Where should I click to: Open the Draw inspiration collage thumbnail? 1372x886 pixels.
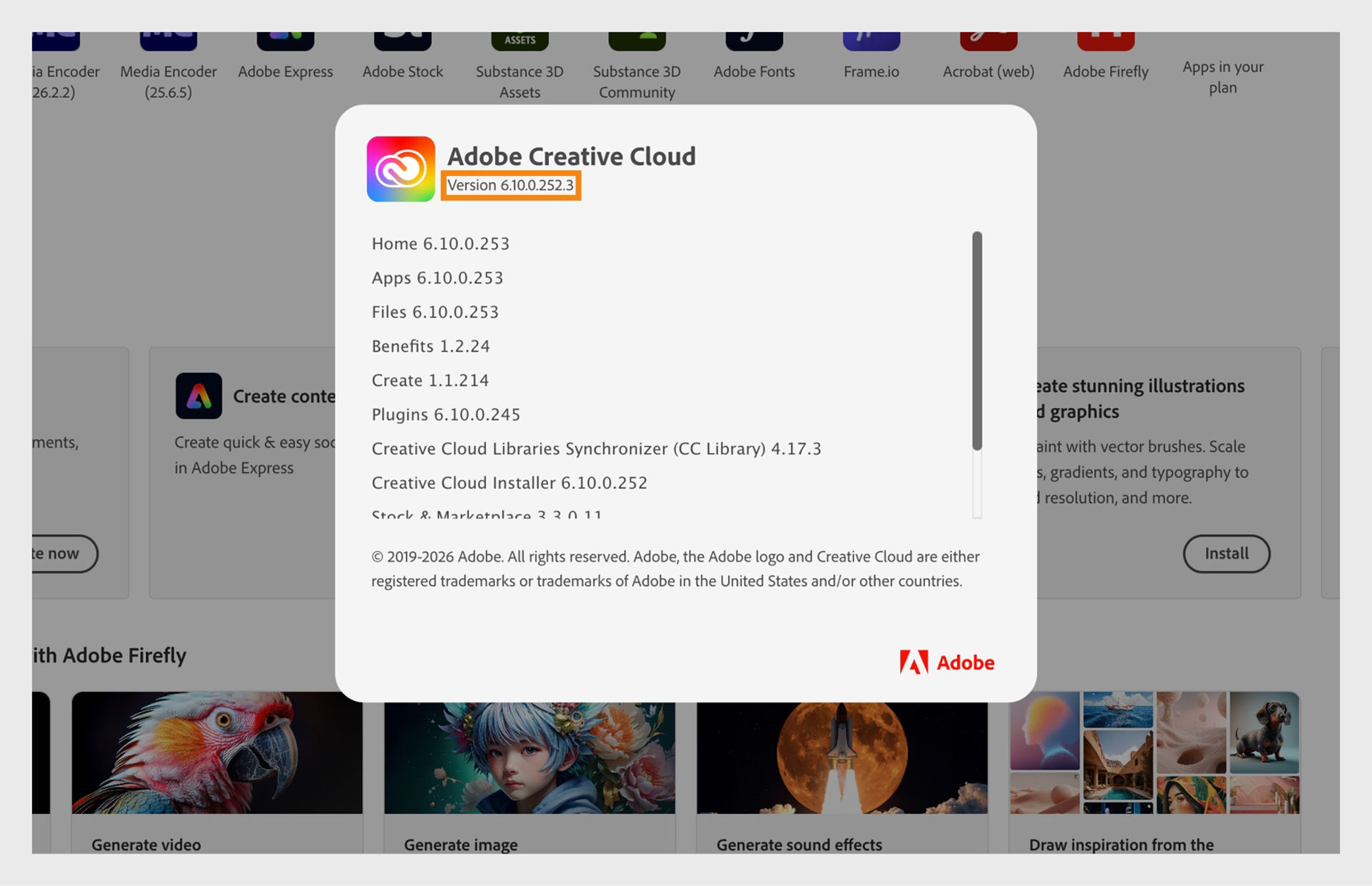[1154, 752]
